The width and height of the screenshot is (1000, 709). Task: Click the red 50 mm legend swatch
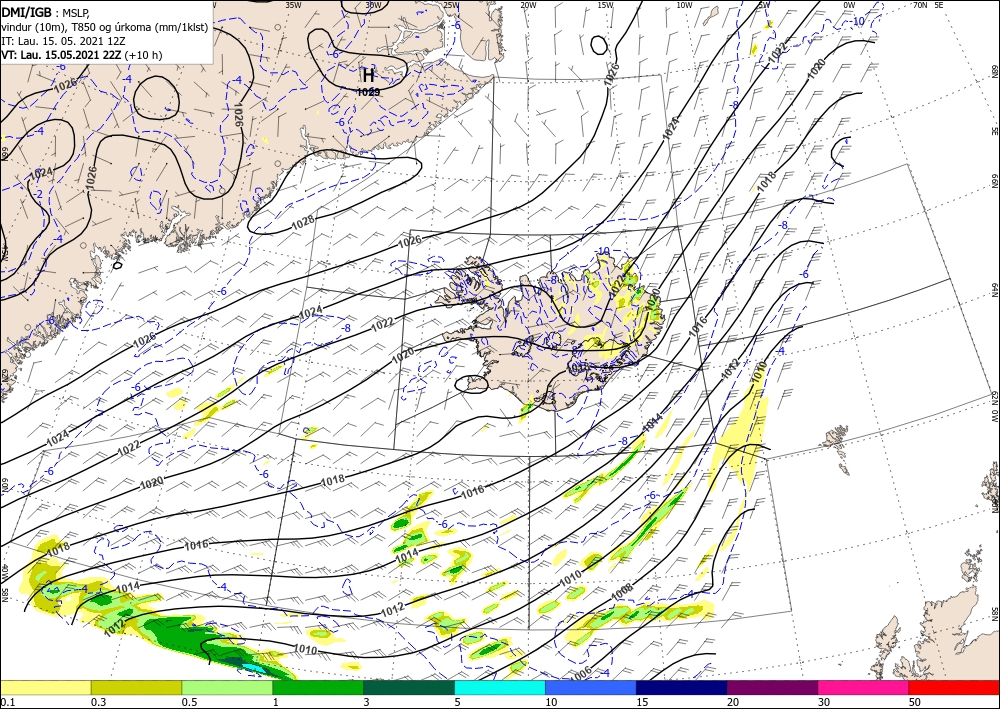click(954, 687)
